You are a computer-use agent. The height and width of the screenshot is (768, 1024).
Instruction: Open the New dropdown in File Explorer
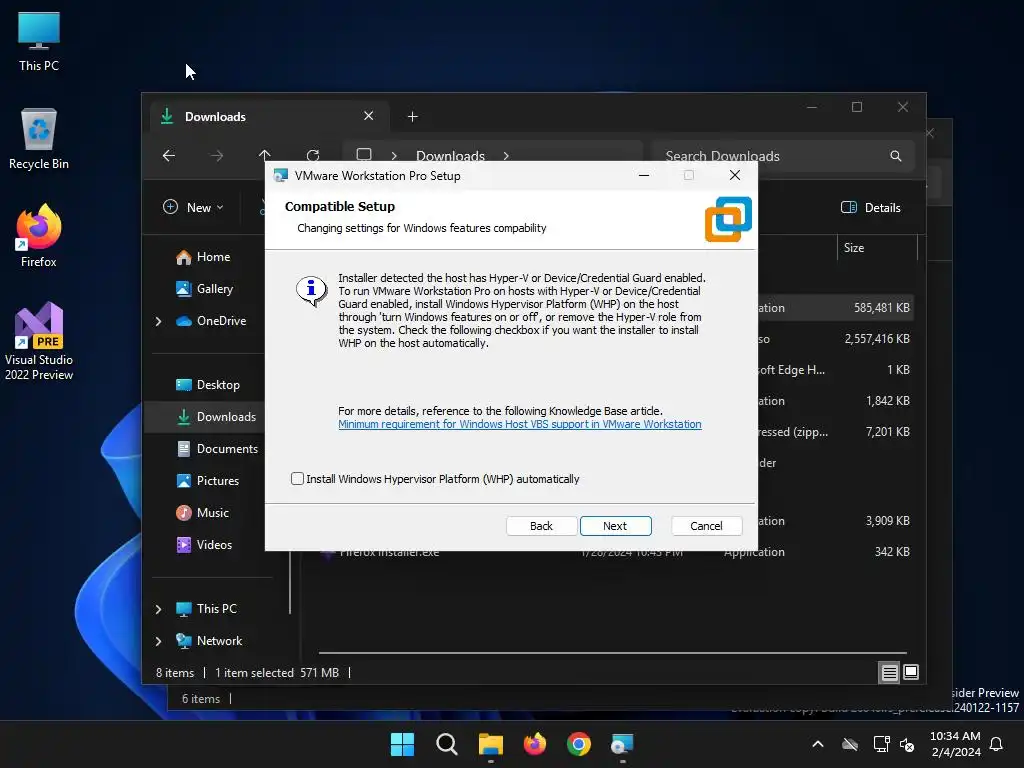tap(193, 207)
